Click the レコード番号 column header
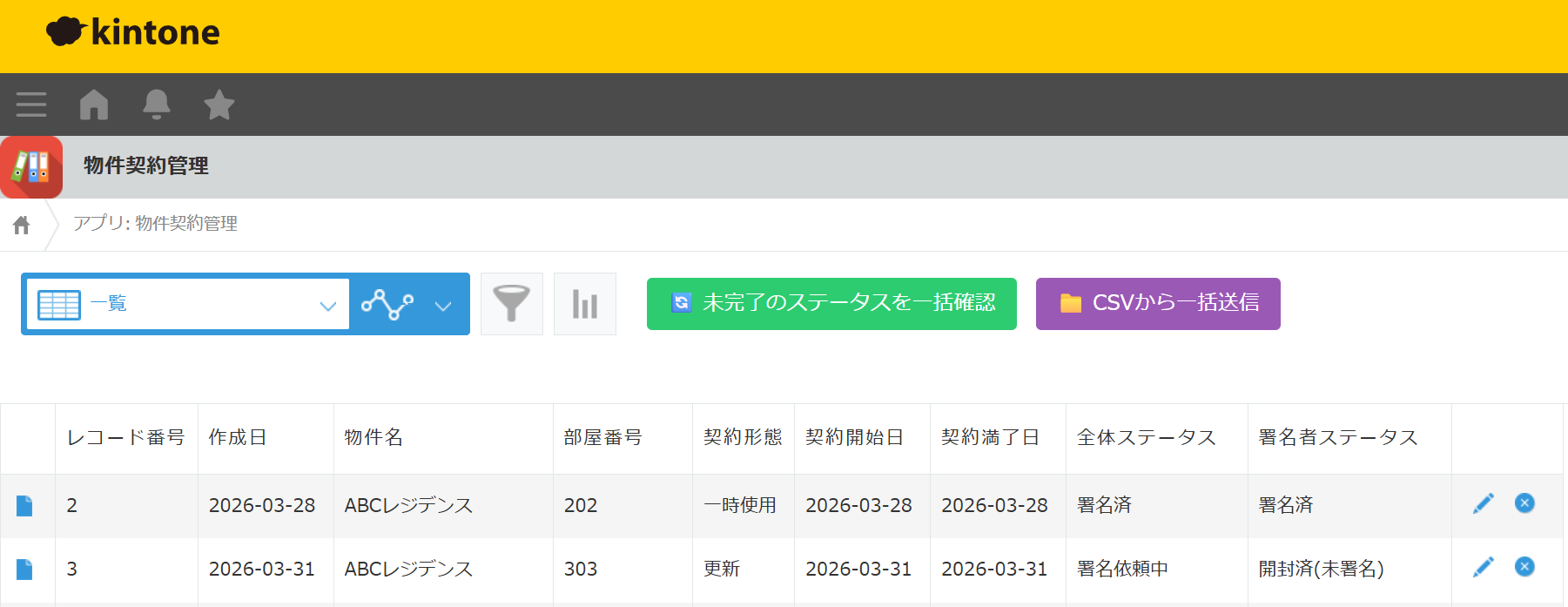The height and width of the screenshot is (607, 1568). point(126,437)
